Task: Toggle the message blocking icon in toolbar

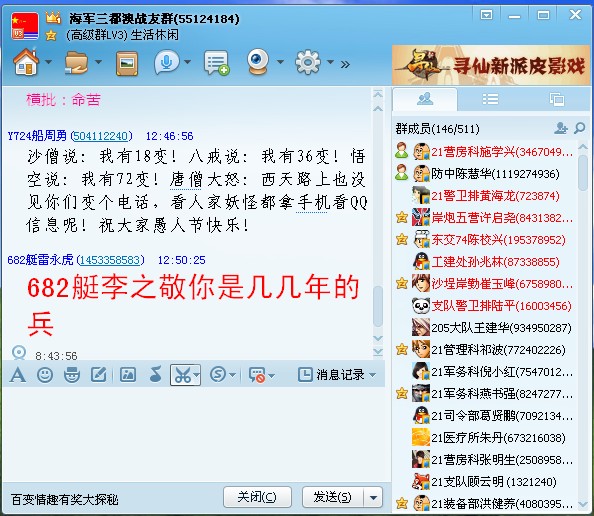Action: point(257,375)
